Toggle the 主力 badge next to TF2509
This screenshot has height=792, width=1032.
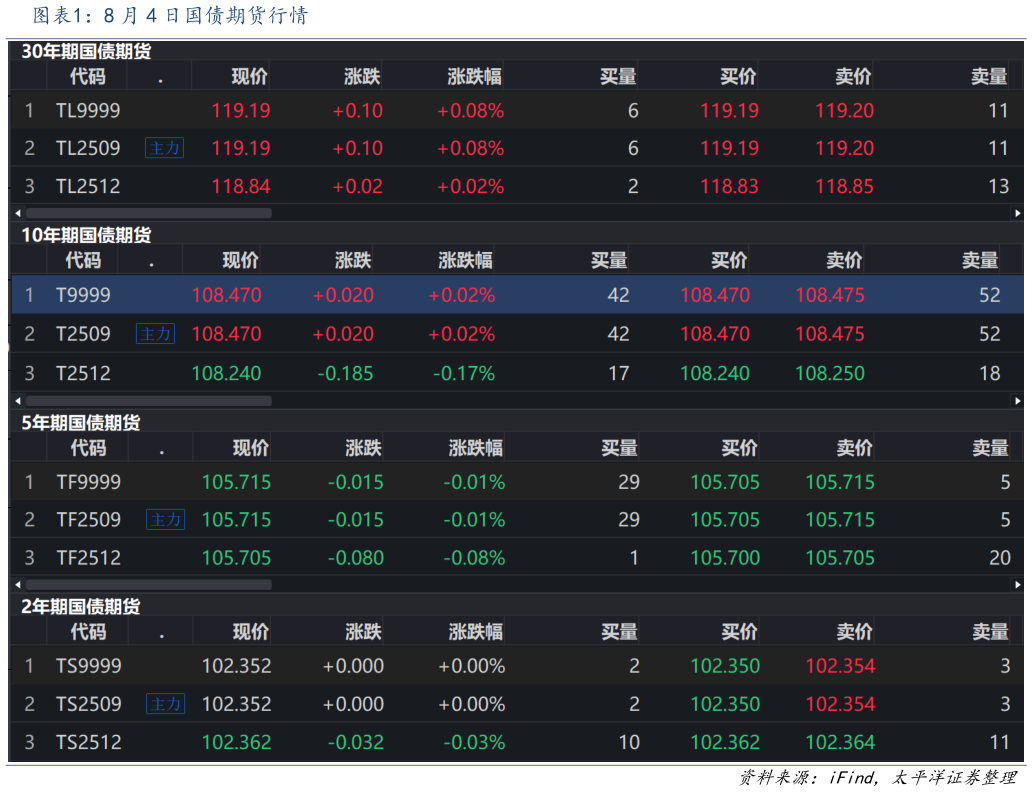[x=164, y=520]
